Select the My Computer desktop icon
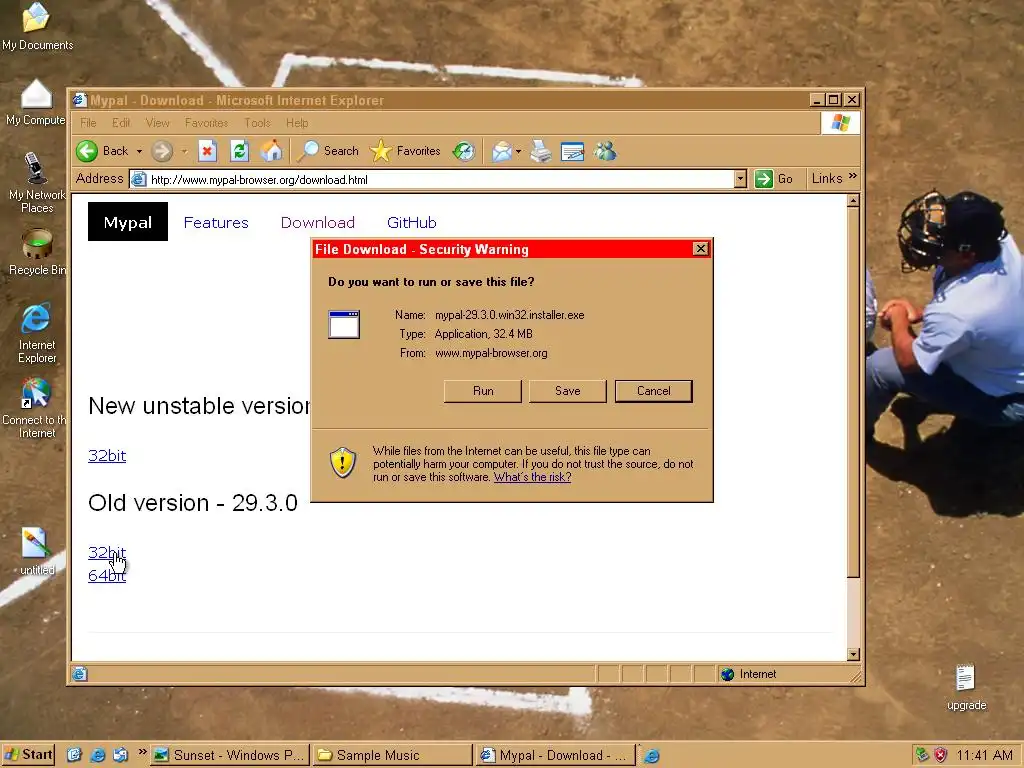This screenshot has width=1024, height=768. pos(37,94)
